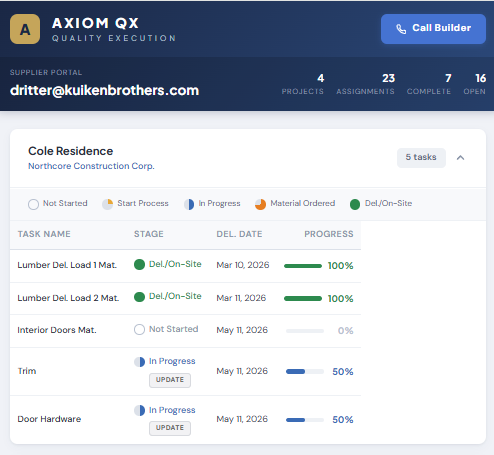The height and width of the screenshot is (455, 494).
Task: Click the 50% value for Door Hardware
Action: point(343,420)
